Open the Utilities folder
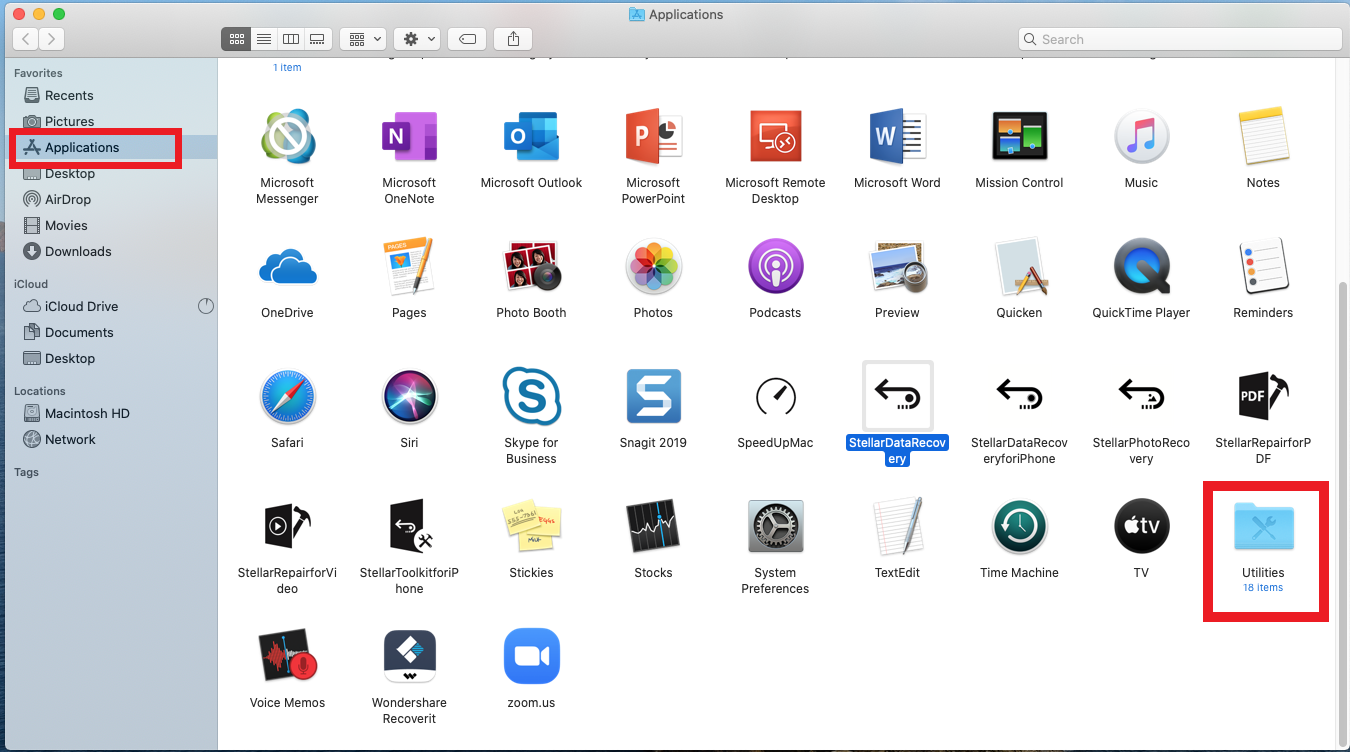 coord(1263,527)
